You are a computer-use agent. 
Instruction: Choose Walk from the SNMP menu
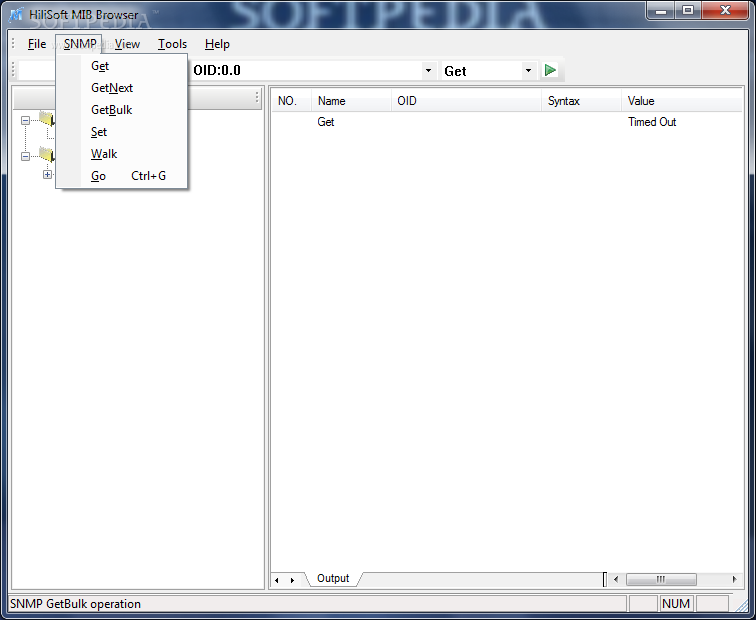click(x=122, y=154)
